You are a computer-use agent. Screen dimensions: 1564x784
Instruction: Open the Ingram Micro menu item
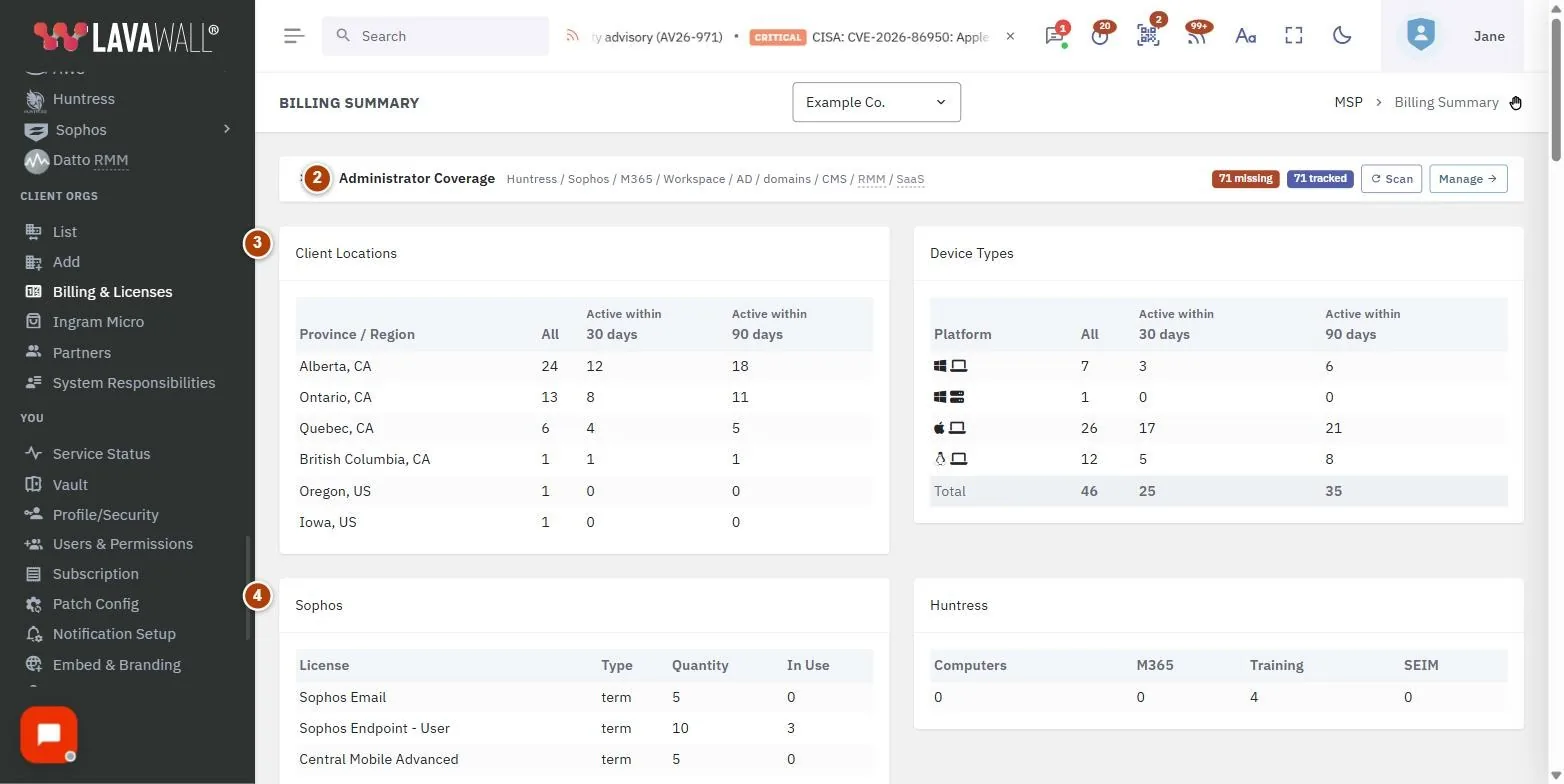[98, 322]
